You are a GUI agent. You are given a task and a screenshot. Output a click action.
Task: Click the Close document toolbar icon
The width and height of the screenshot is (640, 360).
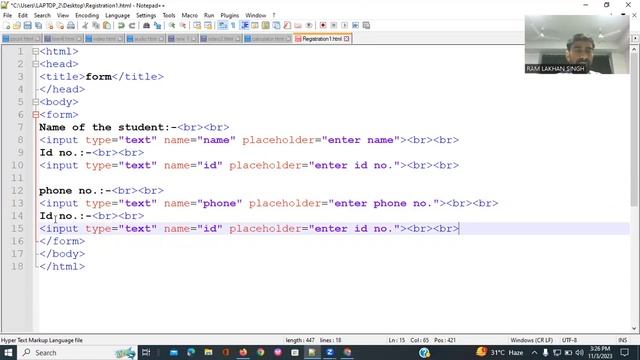pyautogui.click(x=49, y=25)
